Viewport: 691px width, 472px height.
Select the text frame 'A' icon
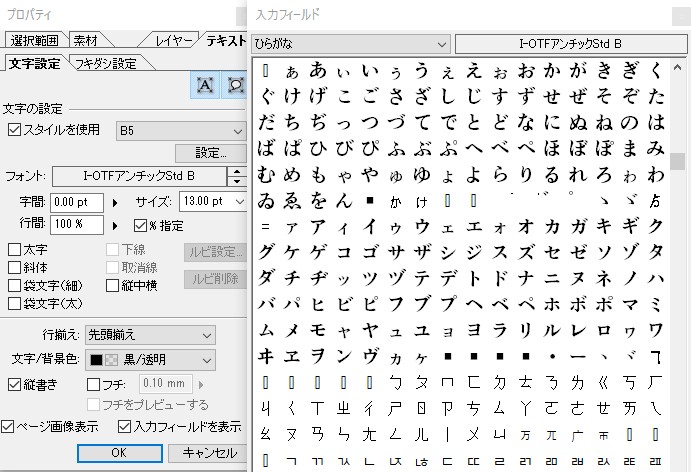click(x=205, y=87)
